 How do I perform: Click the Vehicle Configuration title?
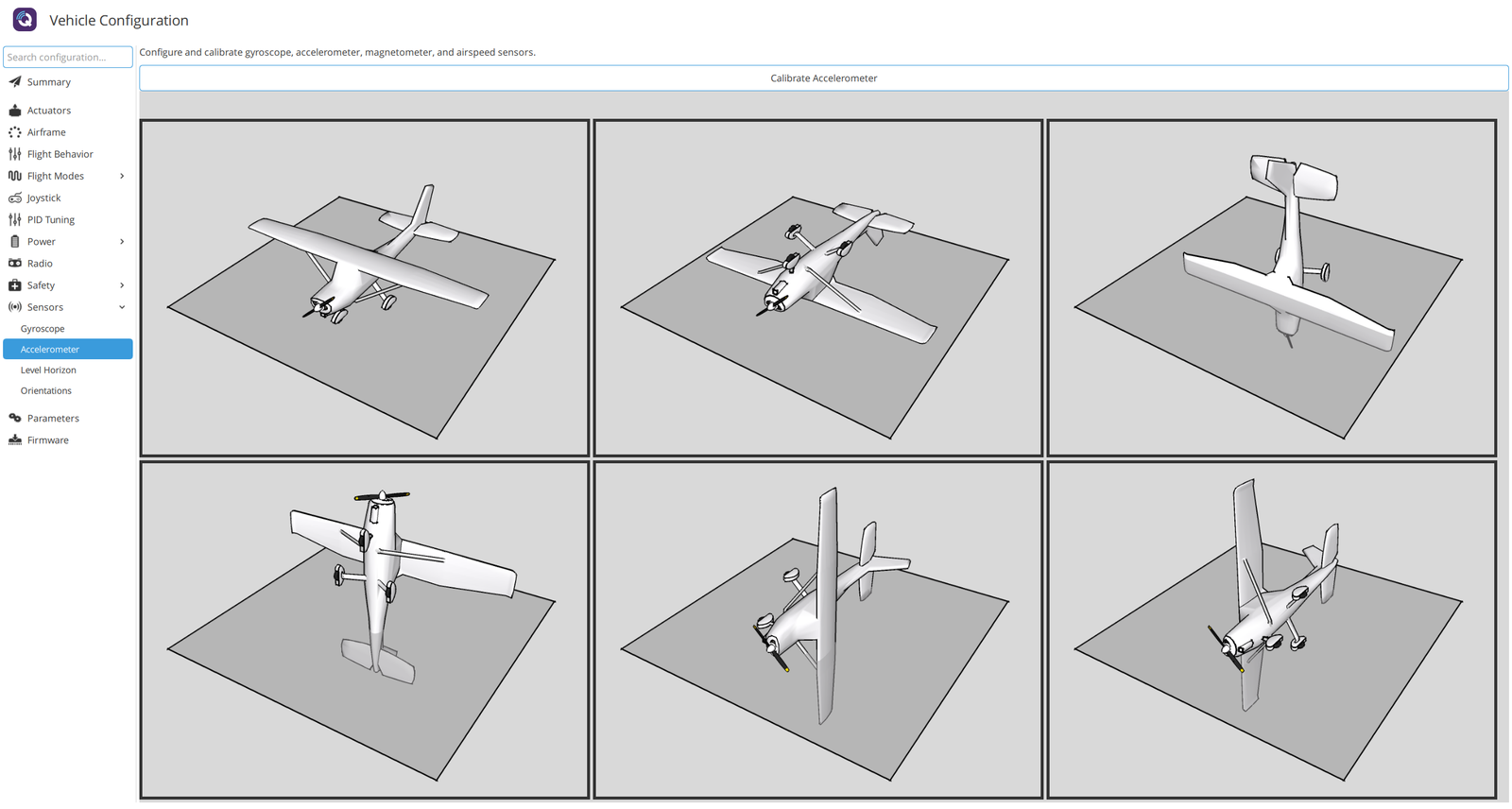tap(119, 20)
